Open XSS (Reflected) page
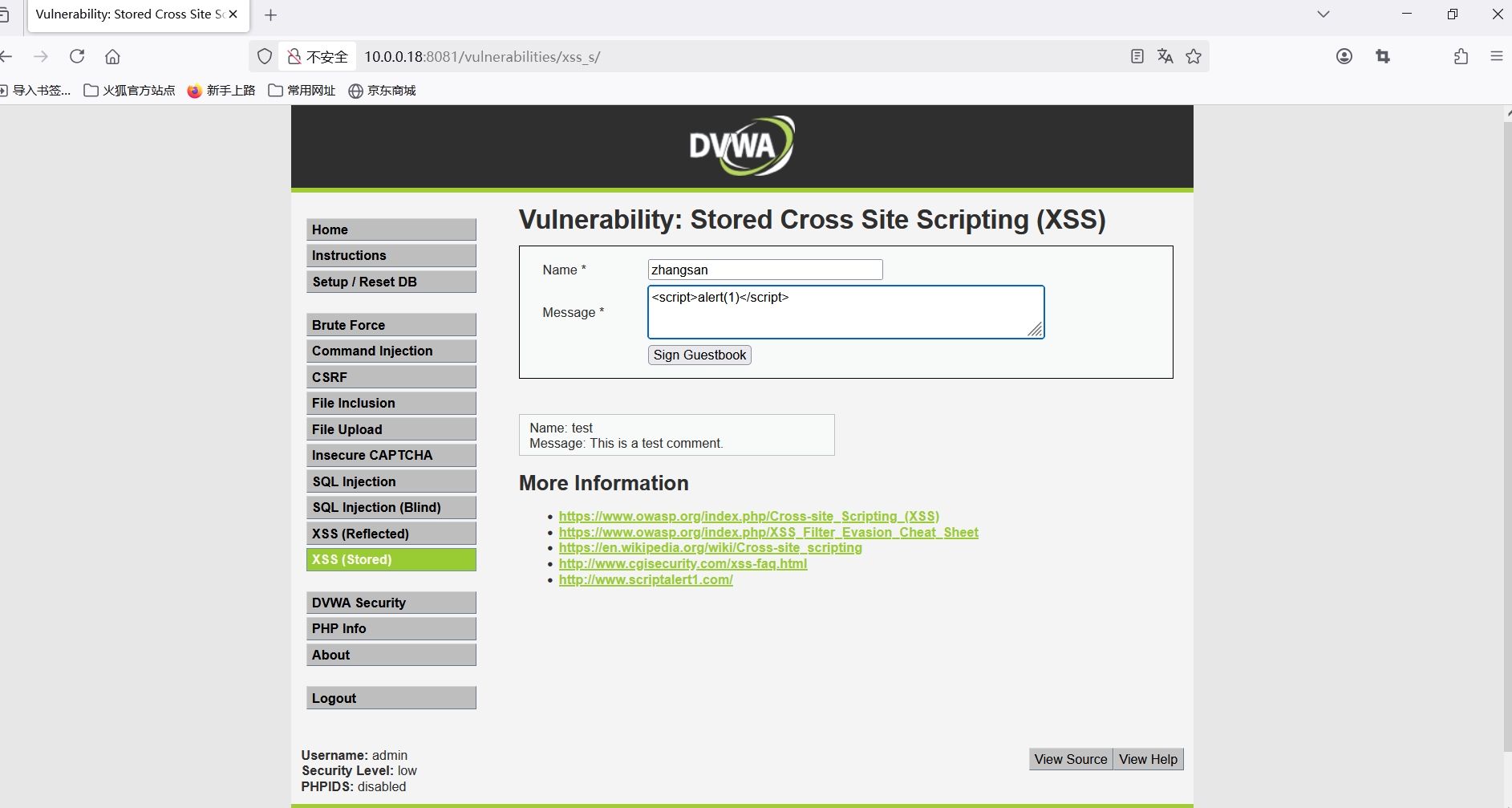This screenshot has width=1512, height=808. point(391,534)
